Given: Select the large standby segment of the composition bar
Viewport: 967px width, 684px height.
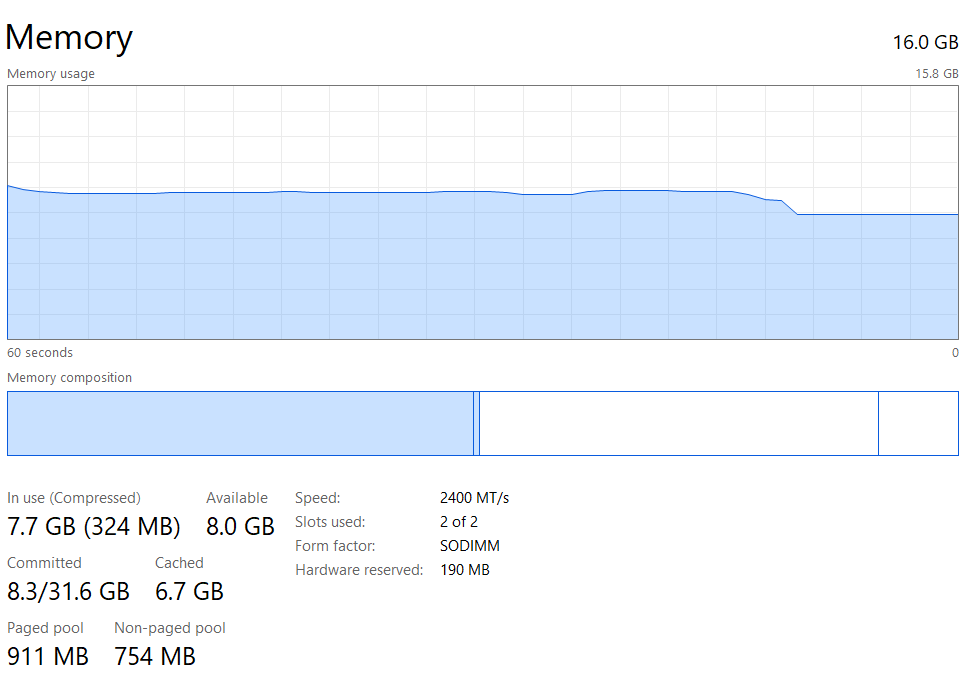Looking at the screenshot, I should [678, 423].
